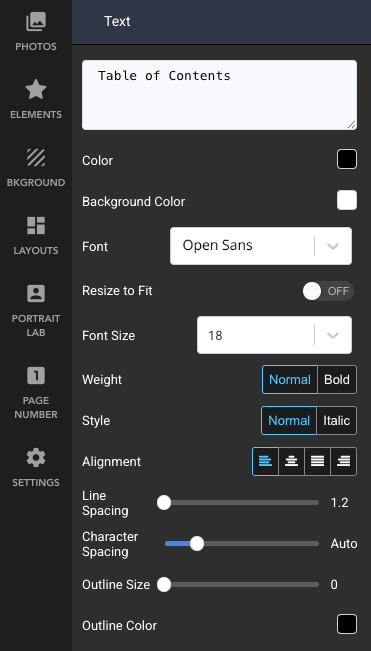Set Style to Italic
Screen dimensions: 371x651
point(337,421)
